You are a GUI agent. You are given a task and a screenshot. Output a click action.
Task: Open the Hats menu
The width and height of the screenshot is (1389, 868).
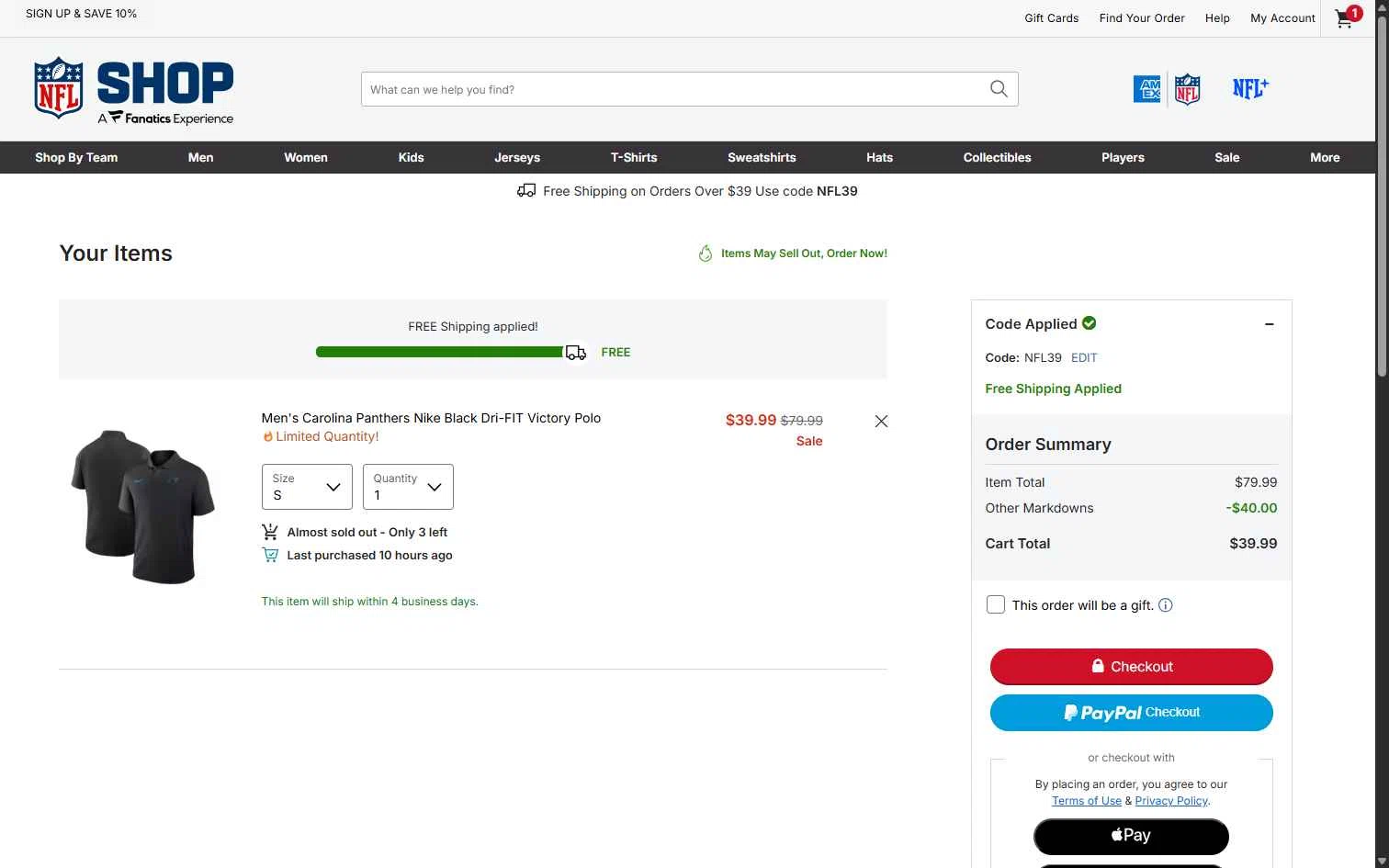click(x=879, y=158)
